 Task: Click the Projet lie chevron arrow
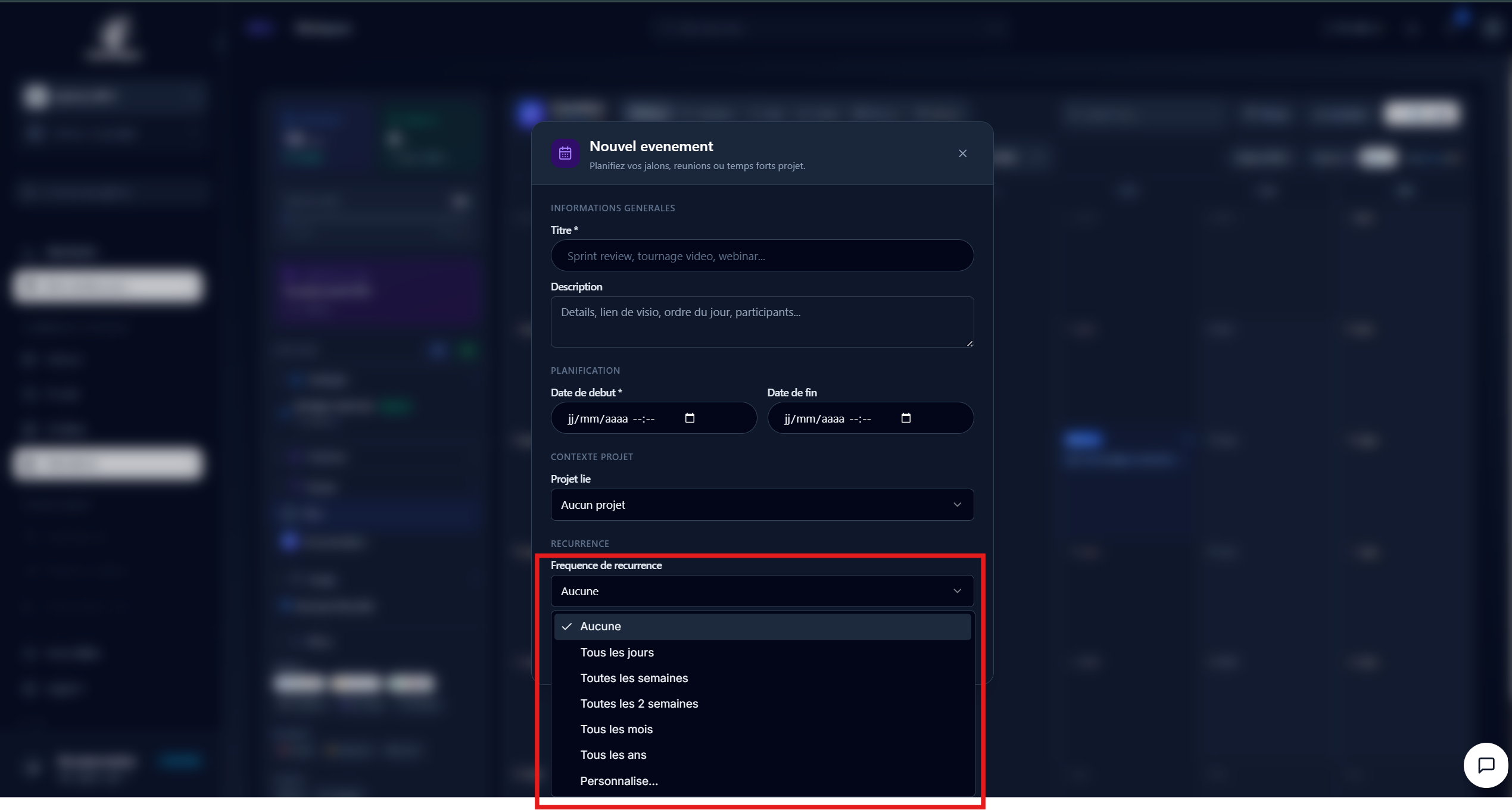[957, 505]
